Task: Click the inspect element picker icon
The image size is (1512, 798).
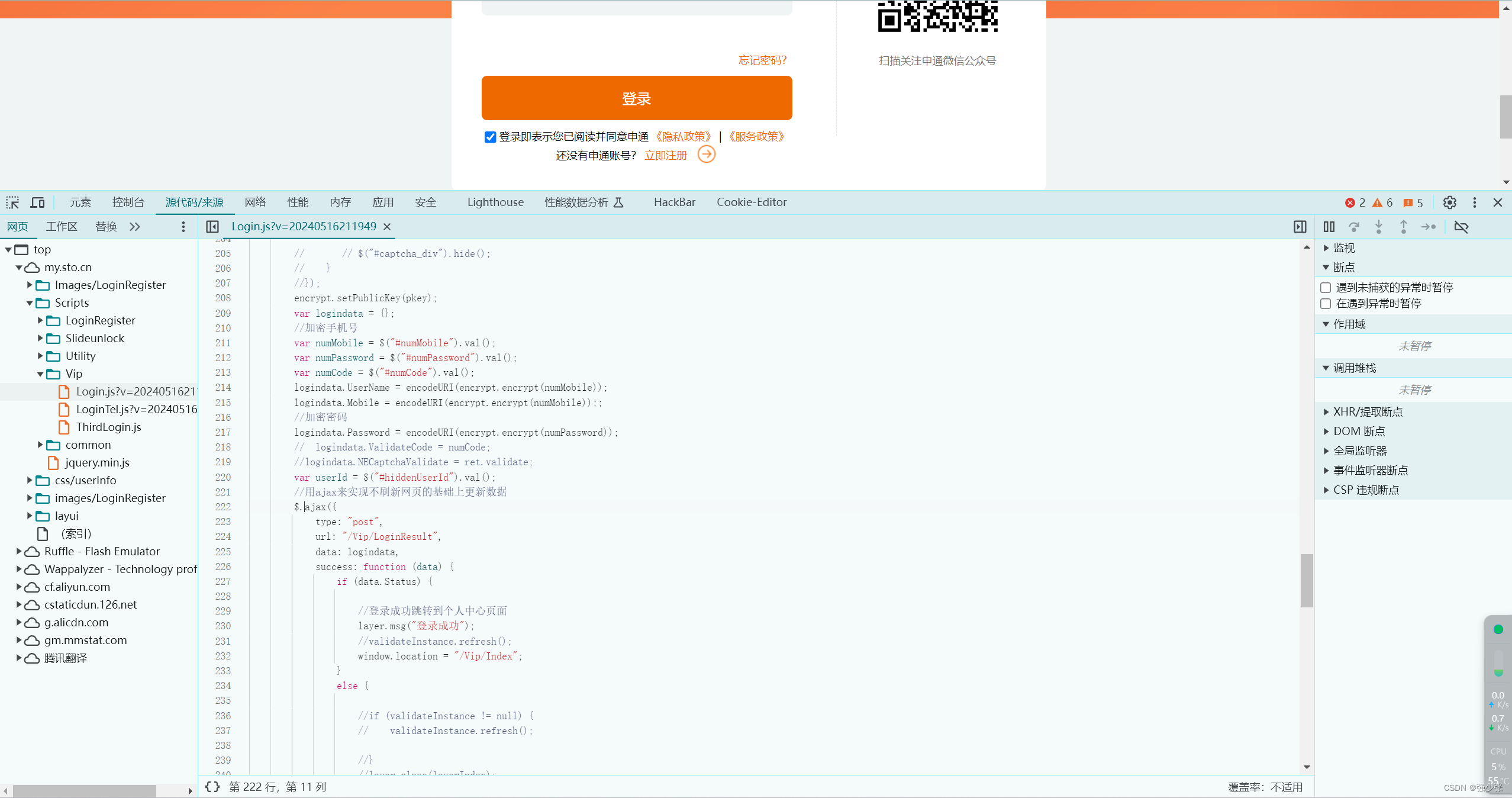Action: (12, 202)
